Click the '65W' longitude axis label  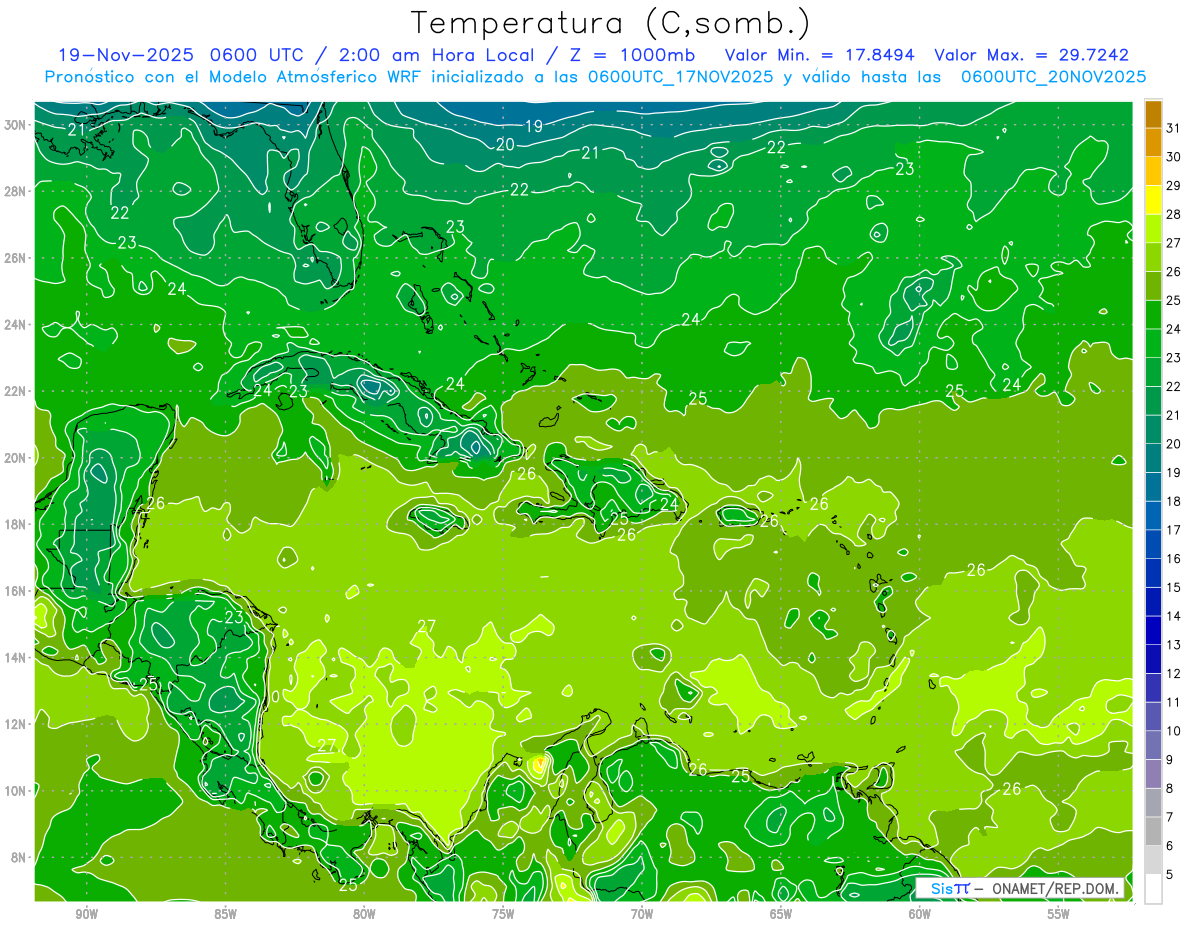(x=781, y=914)
